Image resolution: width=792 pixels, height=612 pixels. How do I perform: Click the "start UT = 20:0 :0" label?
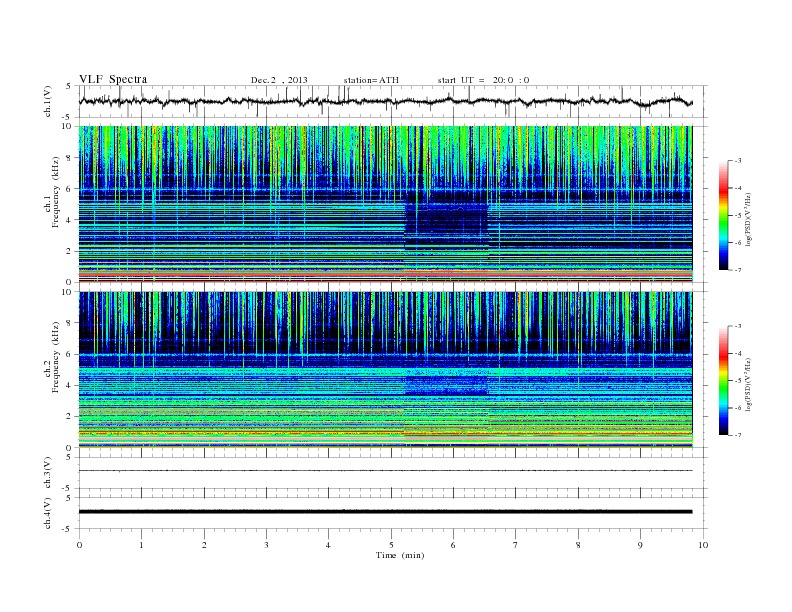click(x=483, y=80)
